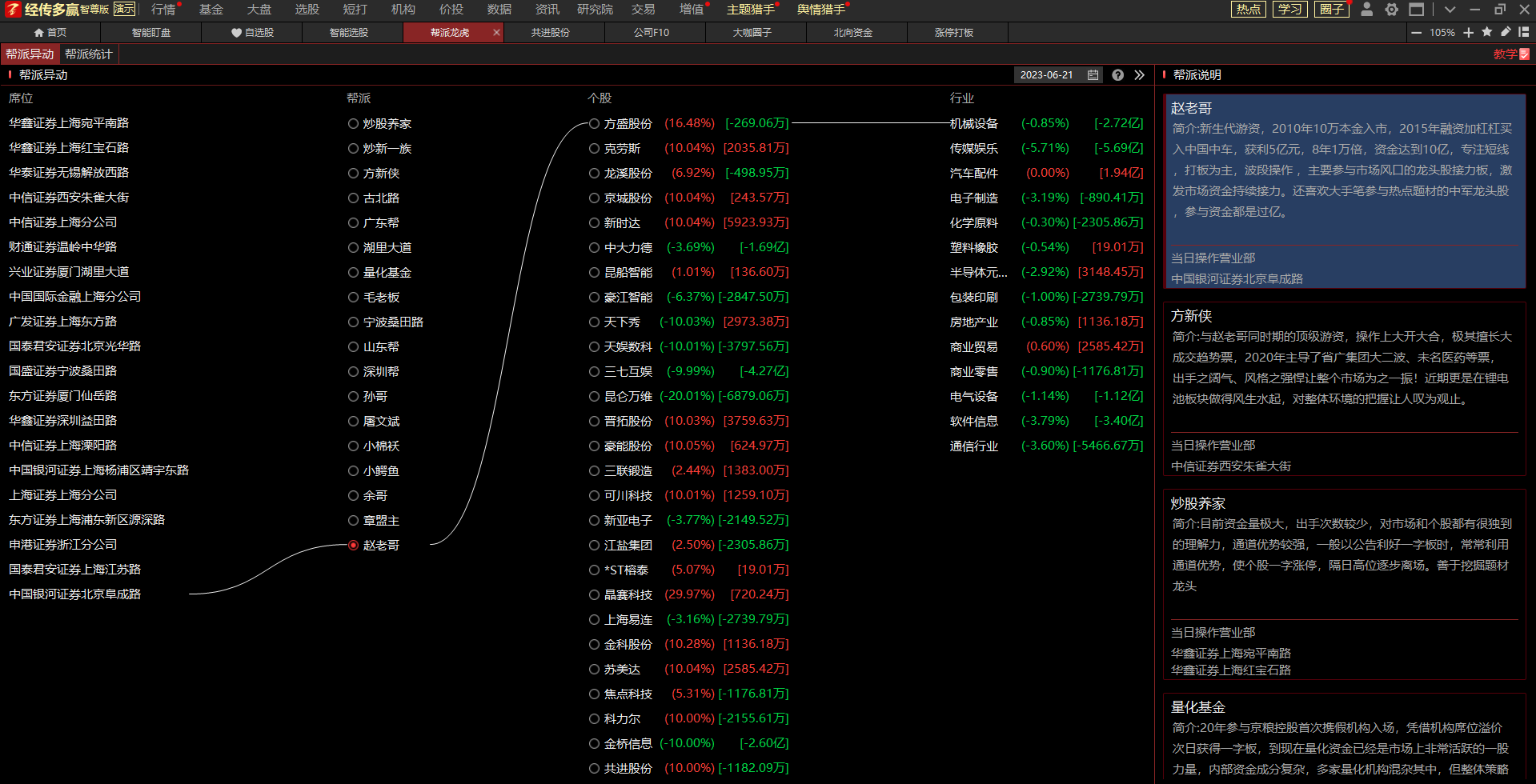Select the 章盟主 faction radio button
Screen dimensions: 1536x784
click(353, 521)
